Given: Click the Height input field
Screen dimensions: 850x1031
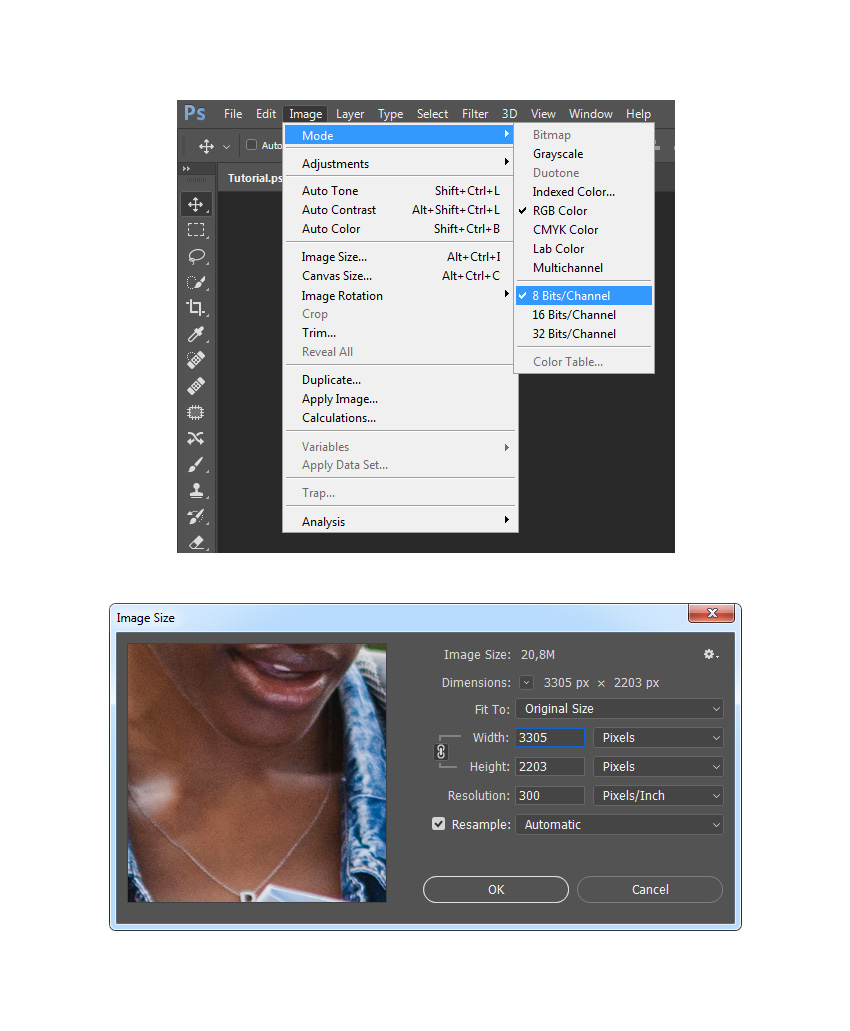Looking at the screenshot, I should tap(550, 767).
